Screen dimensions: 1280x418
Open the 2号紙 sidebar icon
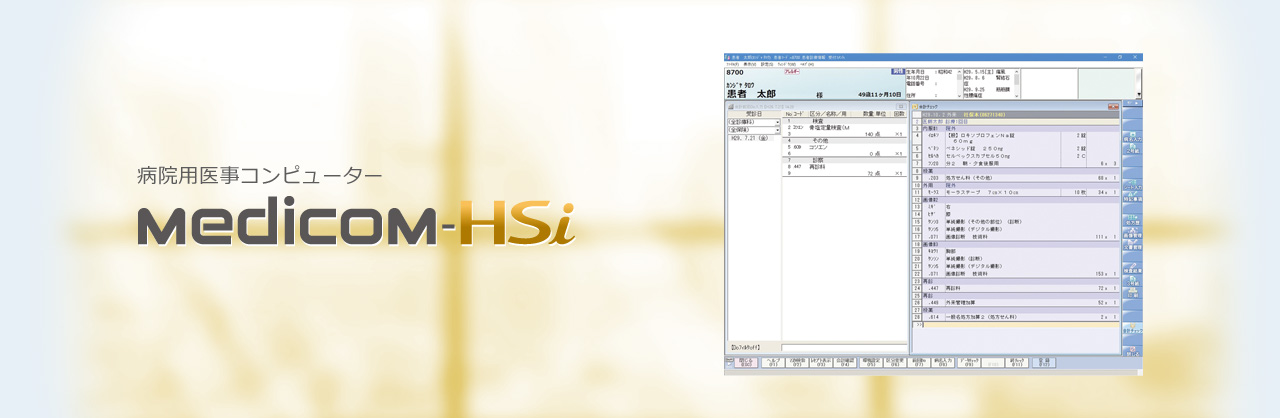tap(1130, 148)
